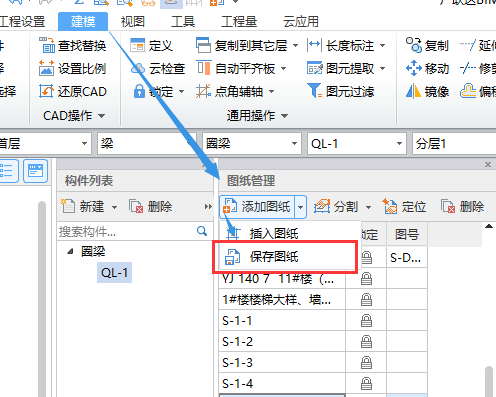Image resolution: width=496 pixels, height=397 pixels.
Task: Toggle lock on YJ 140 7 11#楼 row
Action: 366,279
